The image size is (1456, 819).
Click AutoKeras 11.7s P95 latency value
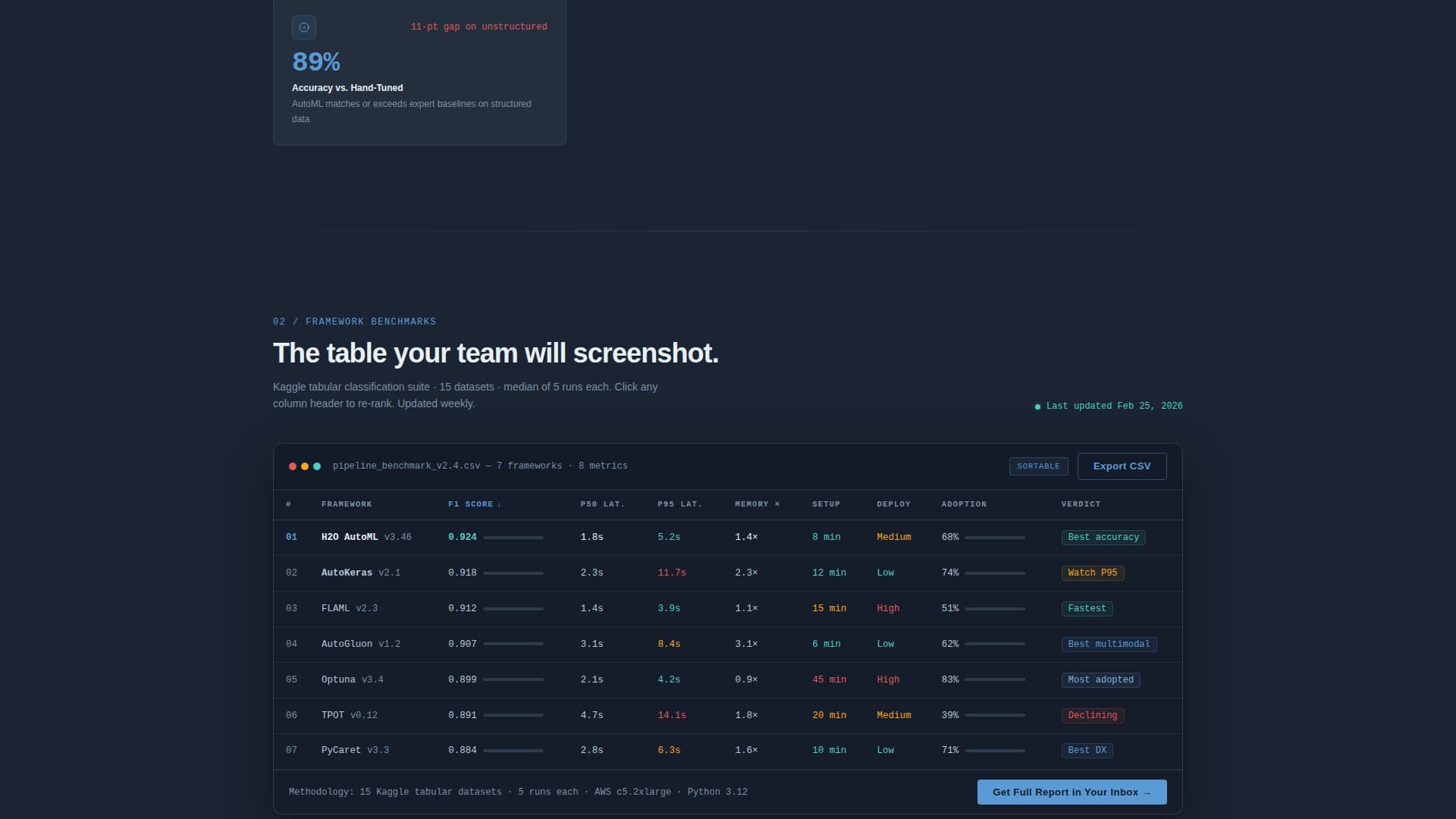coord(672,573)
